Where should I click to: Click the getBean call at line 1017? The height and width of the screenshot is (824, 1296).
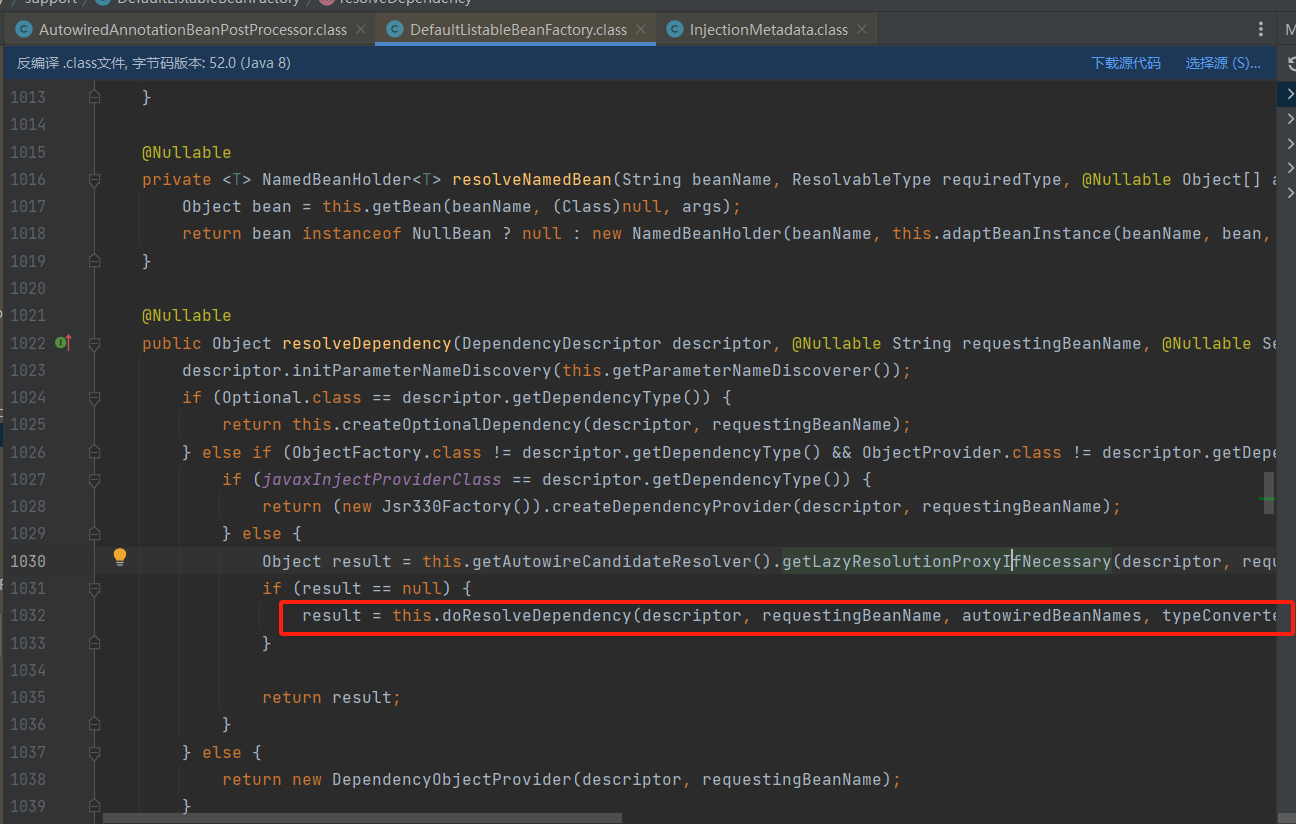pyautogui.click(x=407, y=206)
